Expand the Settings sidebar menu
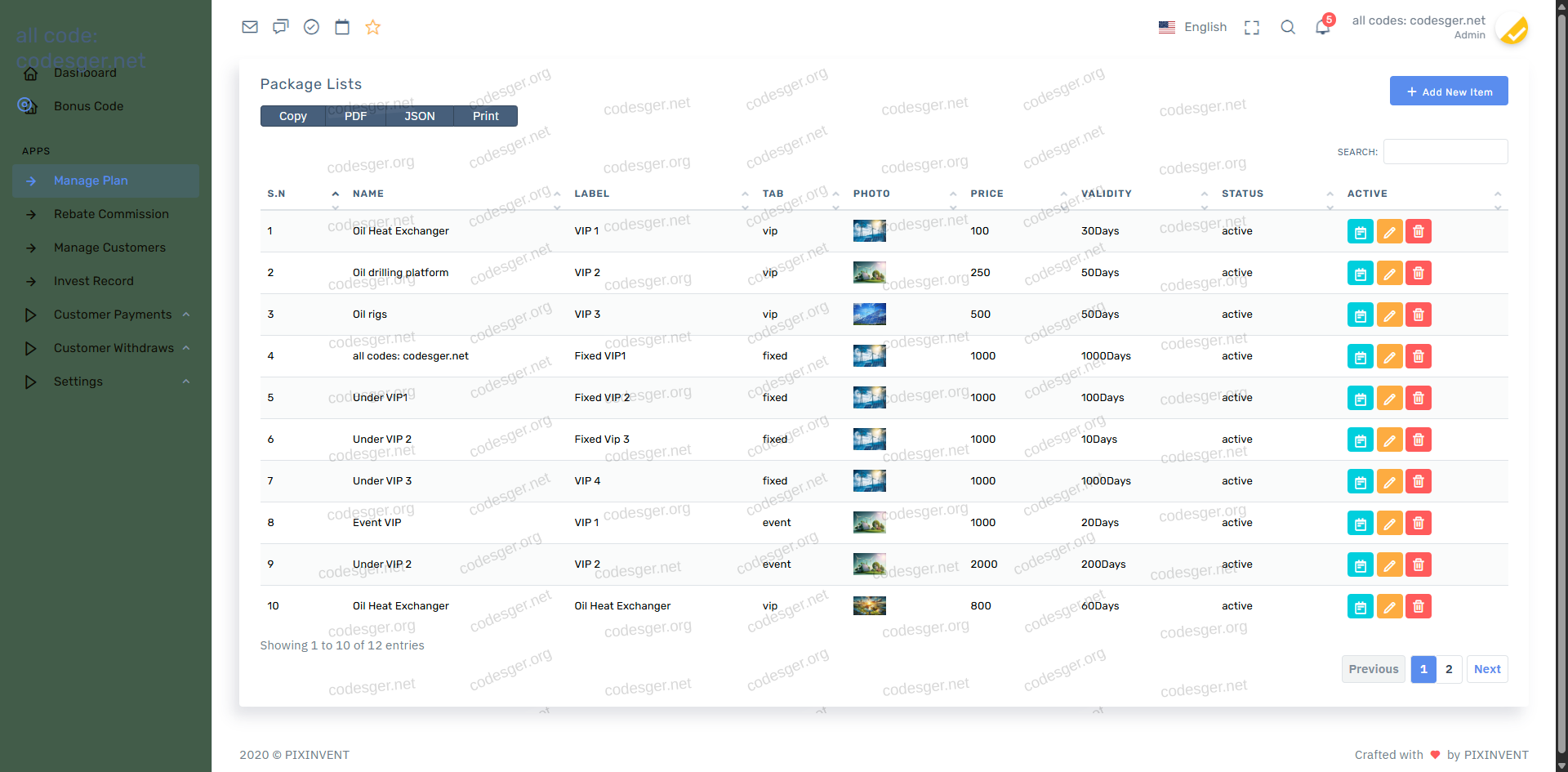 point(78,382)
